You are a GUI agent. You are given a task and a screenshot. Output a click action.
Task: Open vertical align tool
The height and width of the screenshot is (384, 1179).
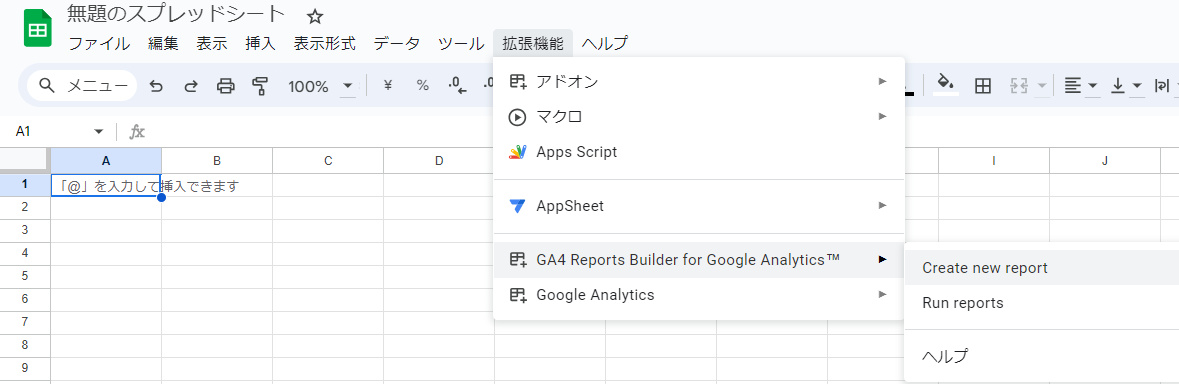(x=1118, y=86)
